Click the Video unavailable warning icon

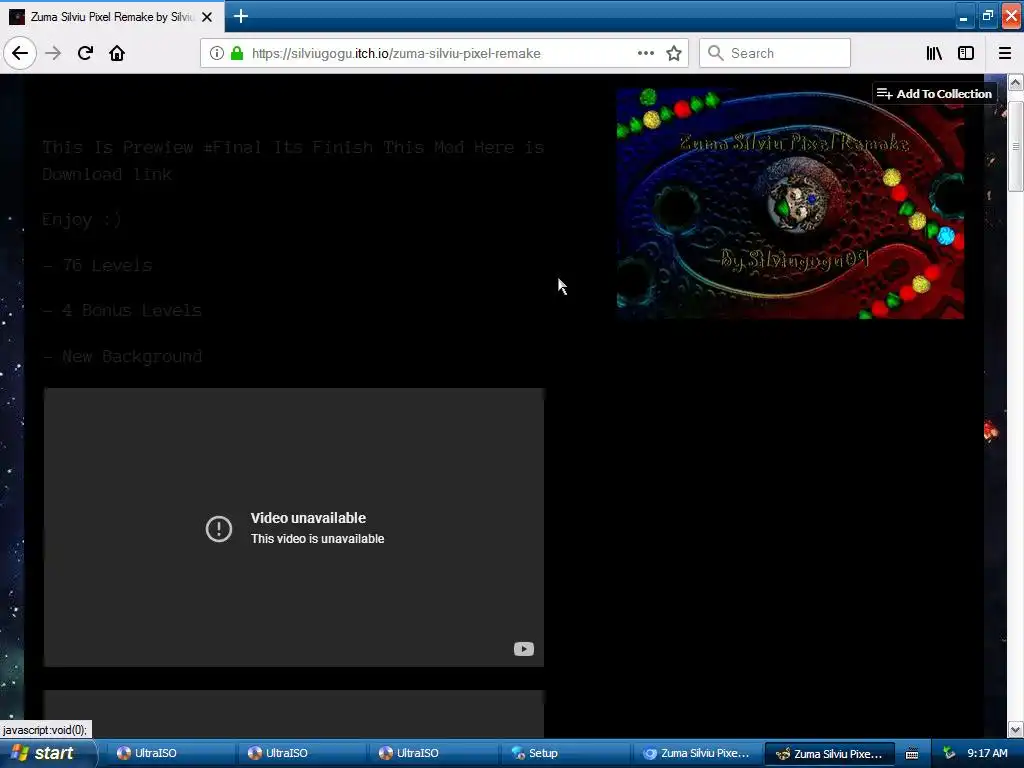tap(219, 528)
